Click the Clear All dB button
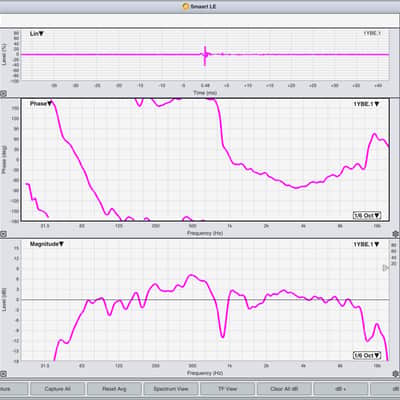This screenshot has height=400, width=400. point(284,389)
